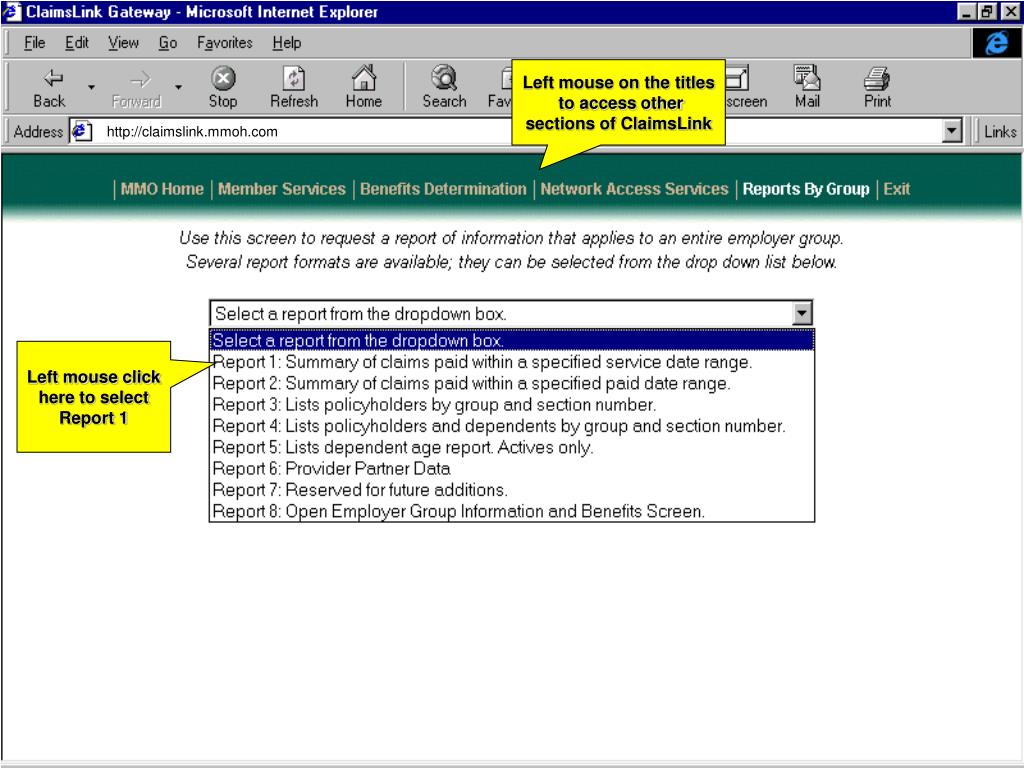
Task: Open the Favorites menu
Action: (225, 43)
